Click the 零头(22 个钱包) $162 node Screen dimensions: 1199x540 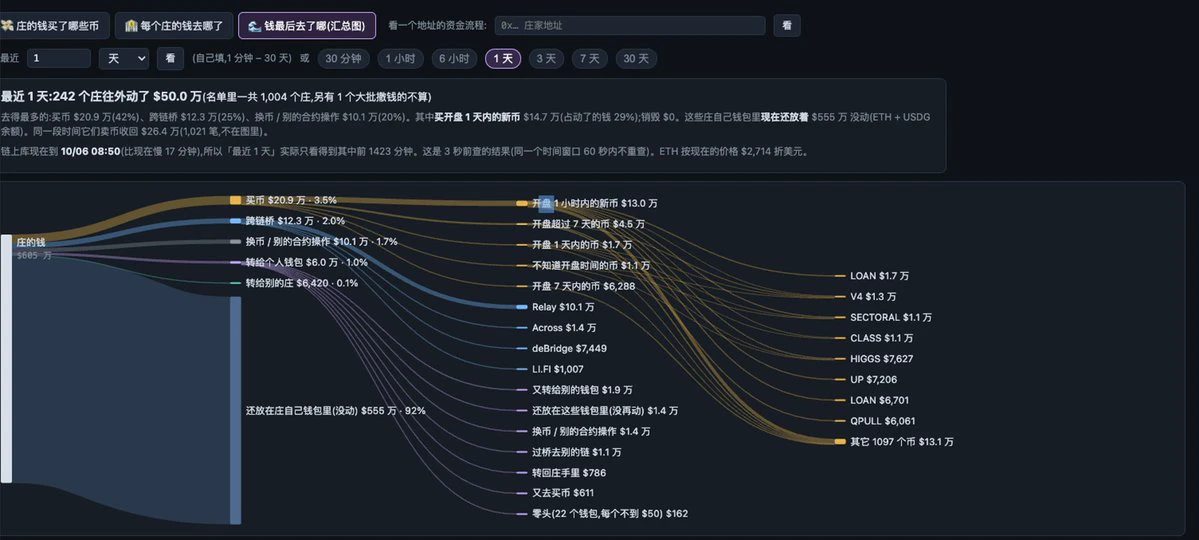pyautogui.click(x=609, y=514)
